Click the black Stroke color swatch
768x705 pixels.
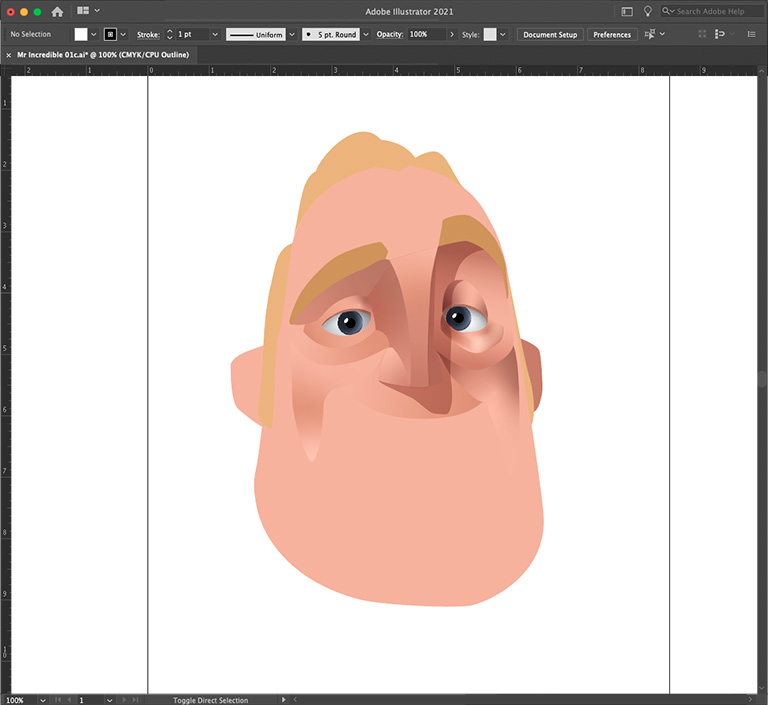pyautogui.click(x=110, y=34)
